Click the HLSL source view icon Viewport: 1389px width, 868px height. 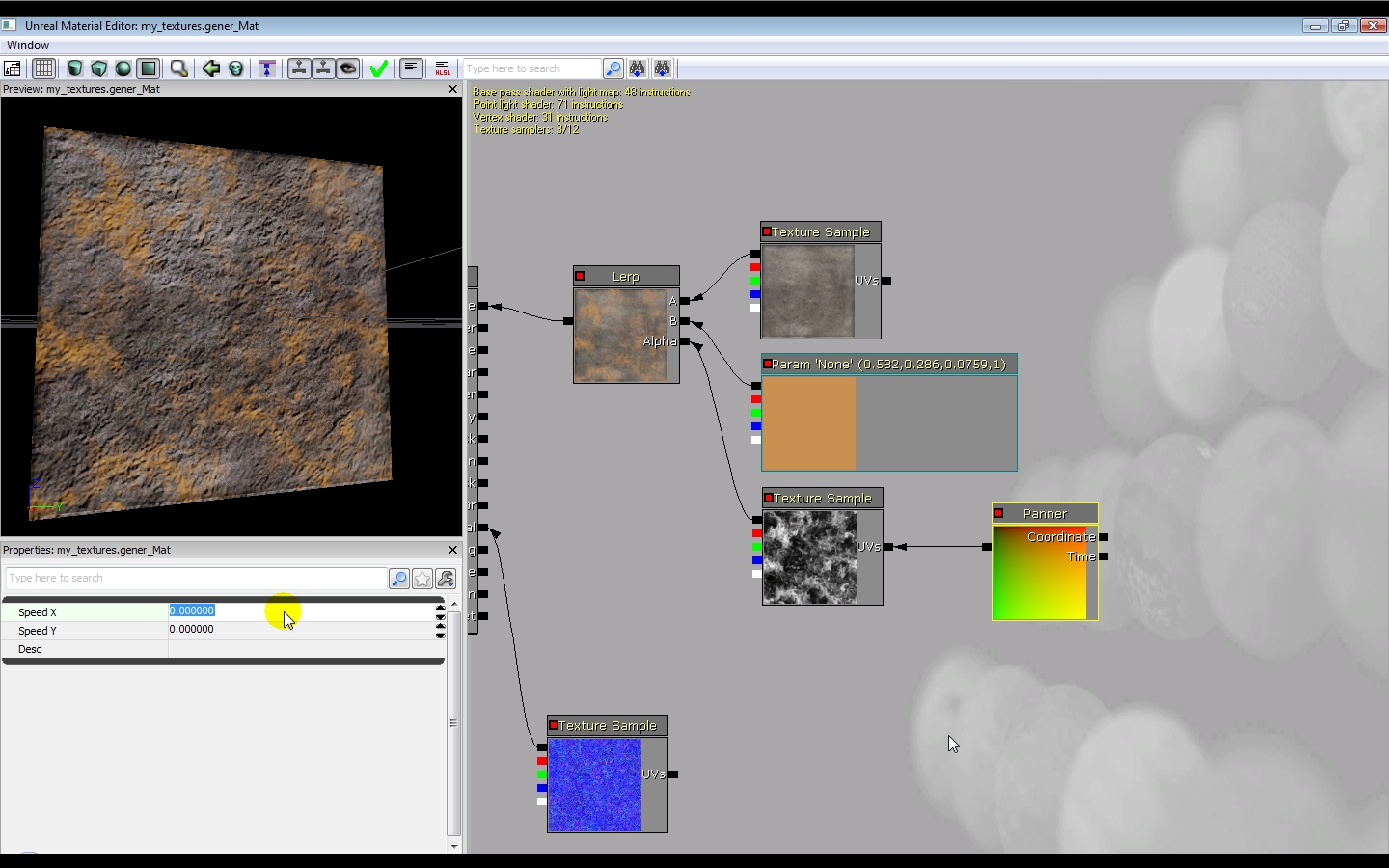(x=443, y=68)
